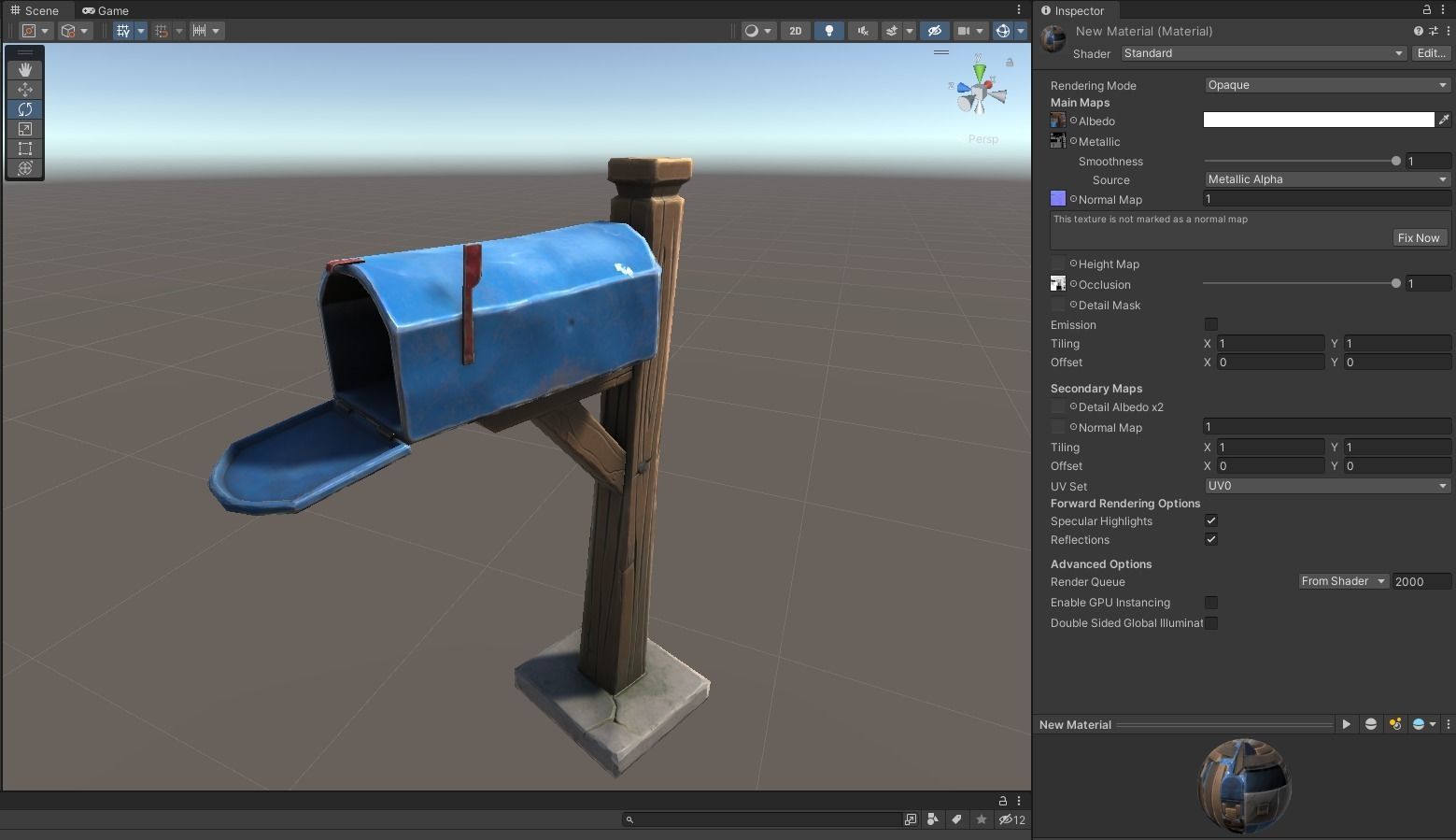Change the preview mesh shape icon

coord(1370,724)
